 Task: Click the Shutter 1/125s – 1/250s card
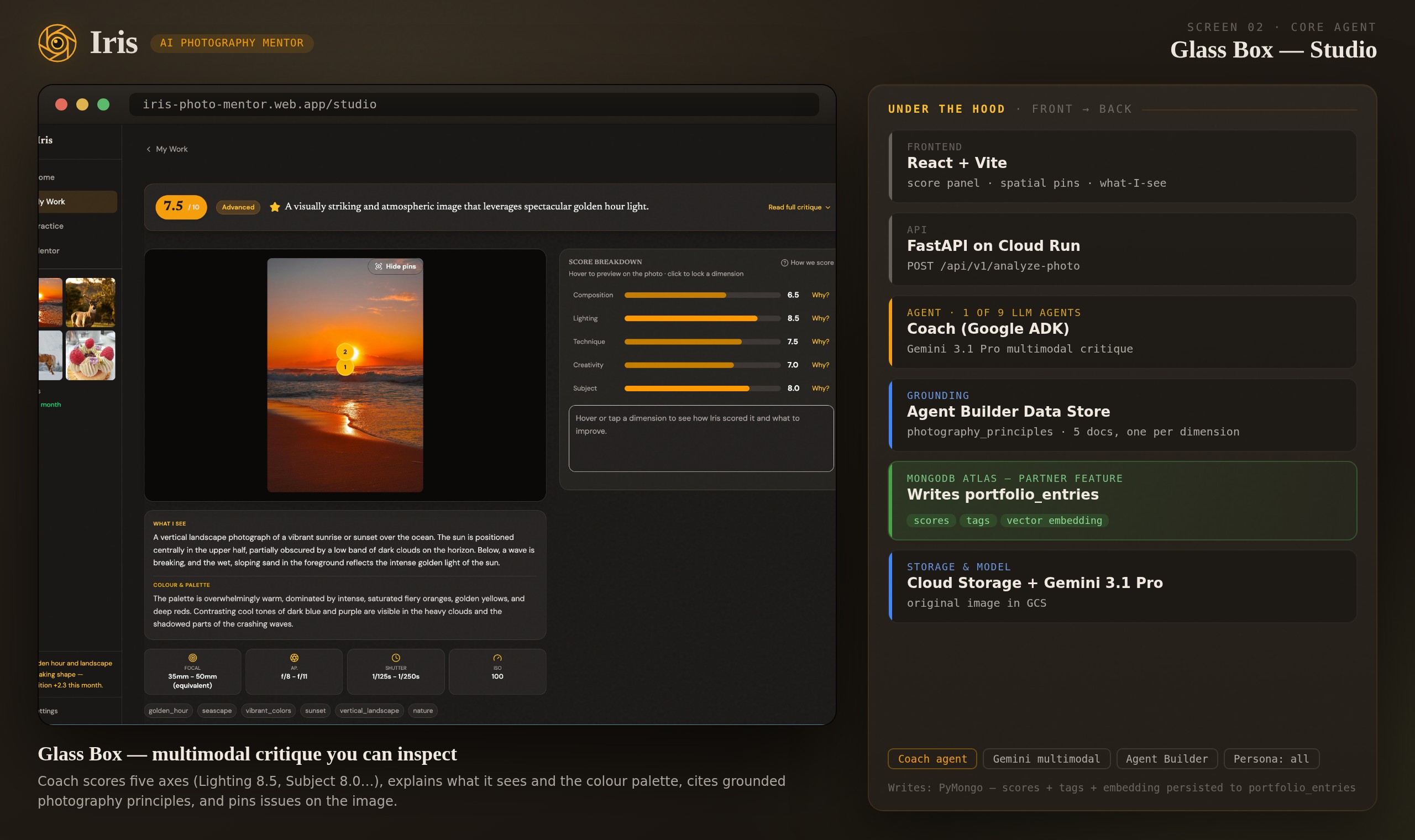click(x=396, y=671)
